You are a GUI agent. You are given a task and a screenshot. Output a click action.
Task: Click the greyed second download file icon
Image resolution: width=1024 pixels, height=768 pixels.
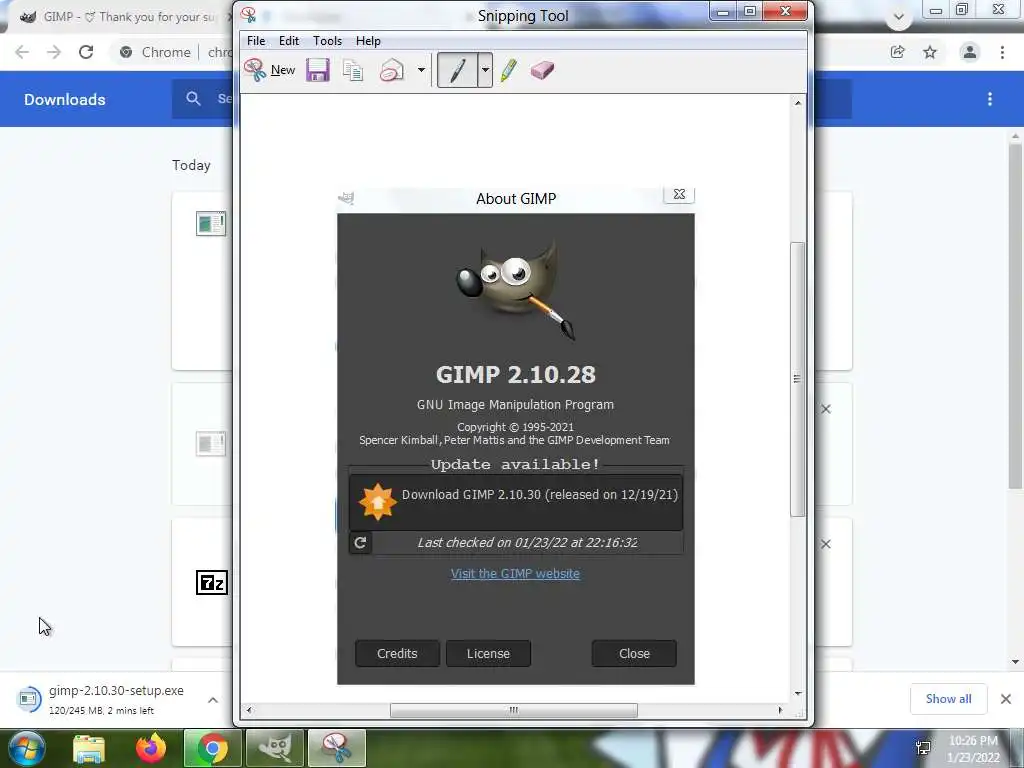[211, 444]
